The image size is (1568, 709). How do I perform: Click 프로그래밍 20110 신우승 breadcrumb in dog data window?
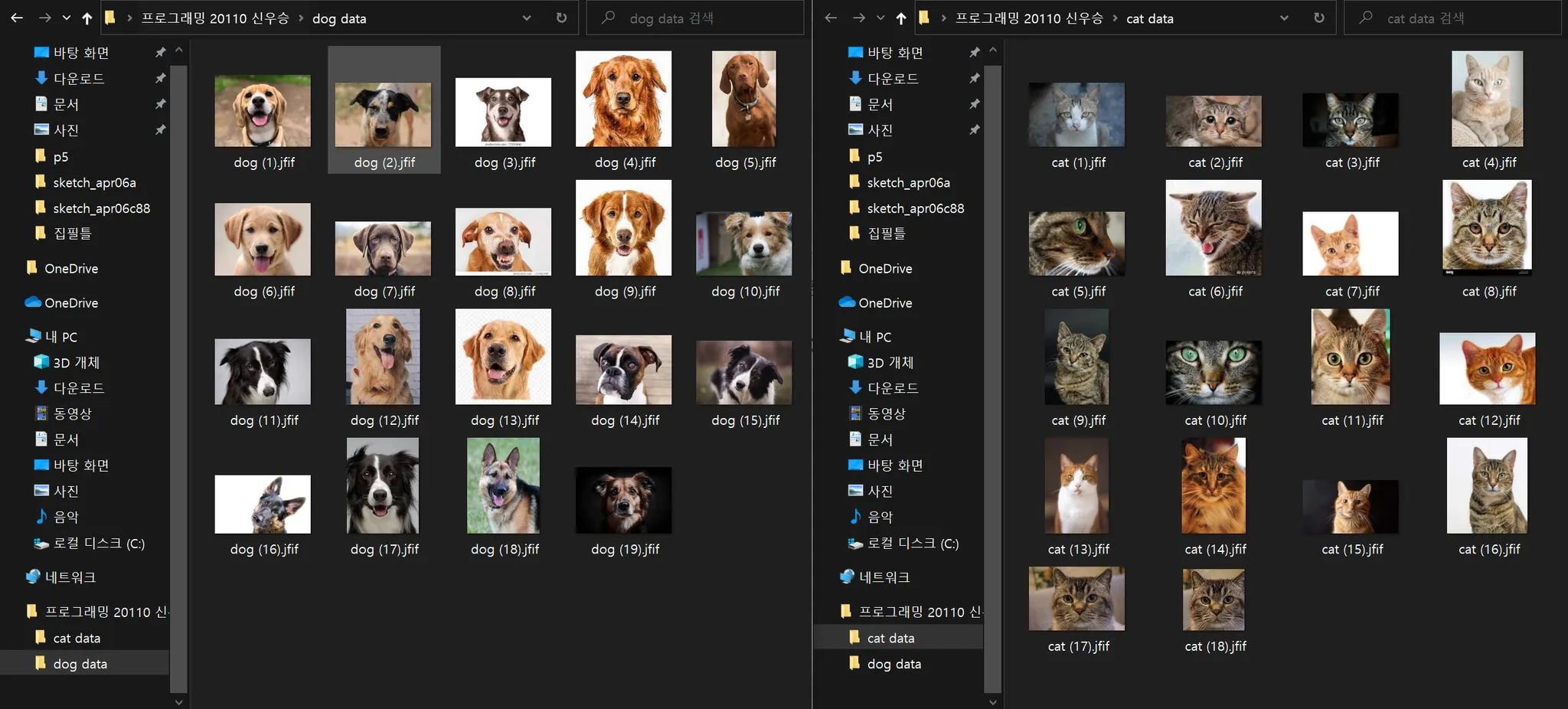(x=214, y=18)
